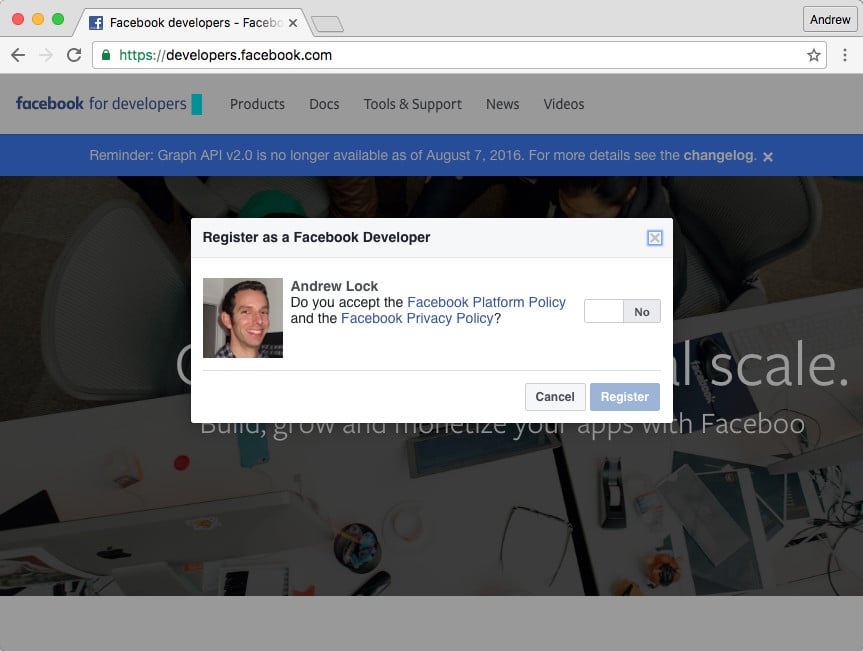Click Andrew Lock's profile photo

point(243,318)
